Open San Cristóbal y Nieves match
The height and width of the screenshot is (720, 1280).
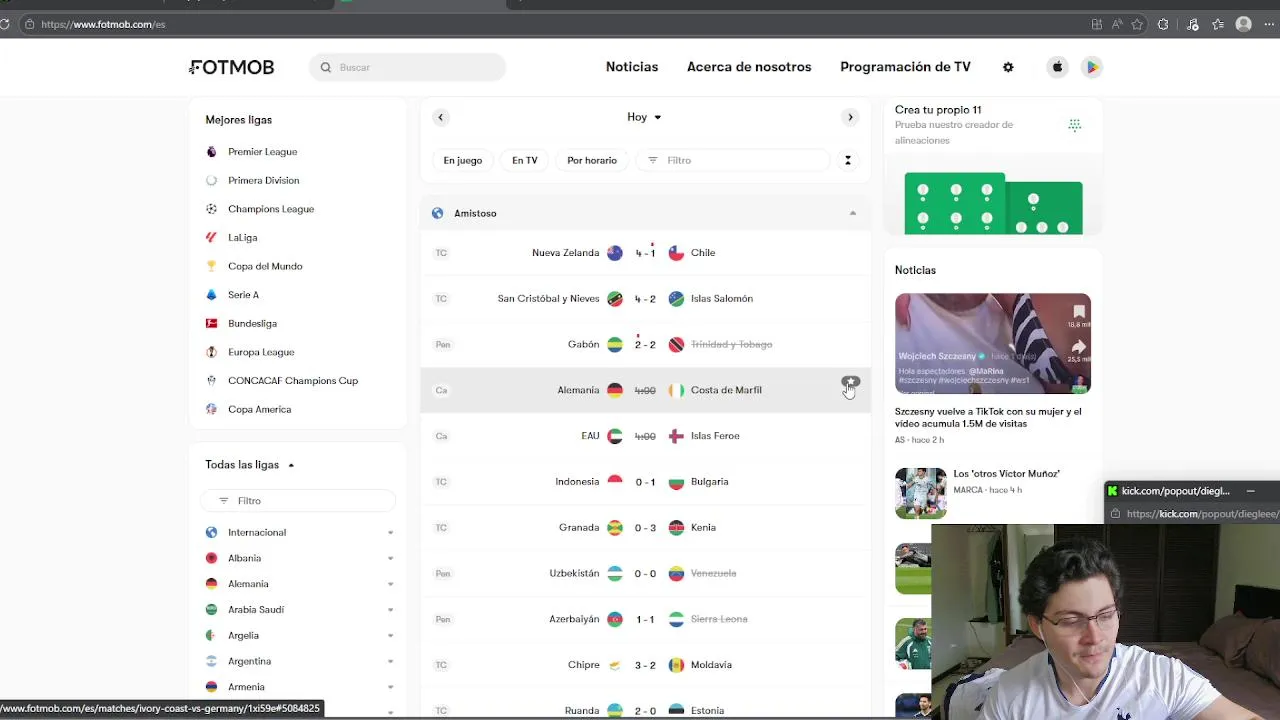click(x=645, y=299)
